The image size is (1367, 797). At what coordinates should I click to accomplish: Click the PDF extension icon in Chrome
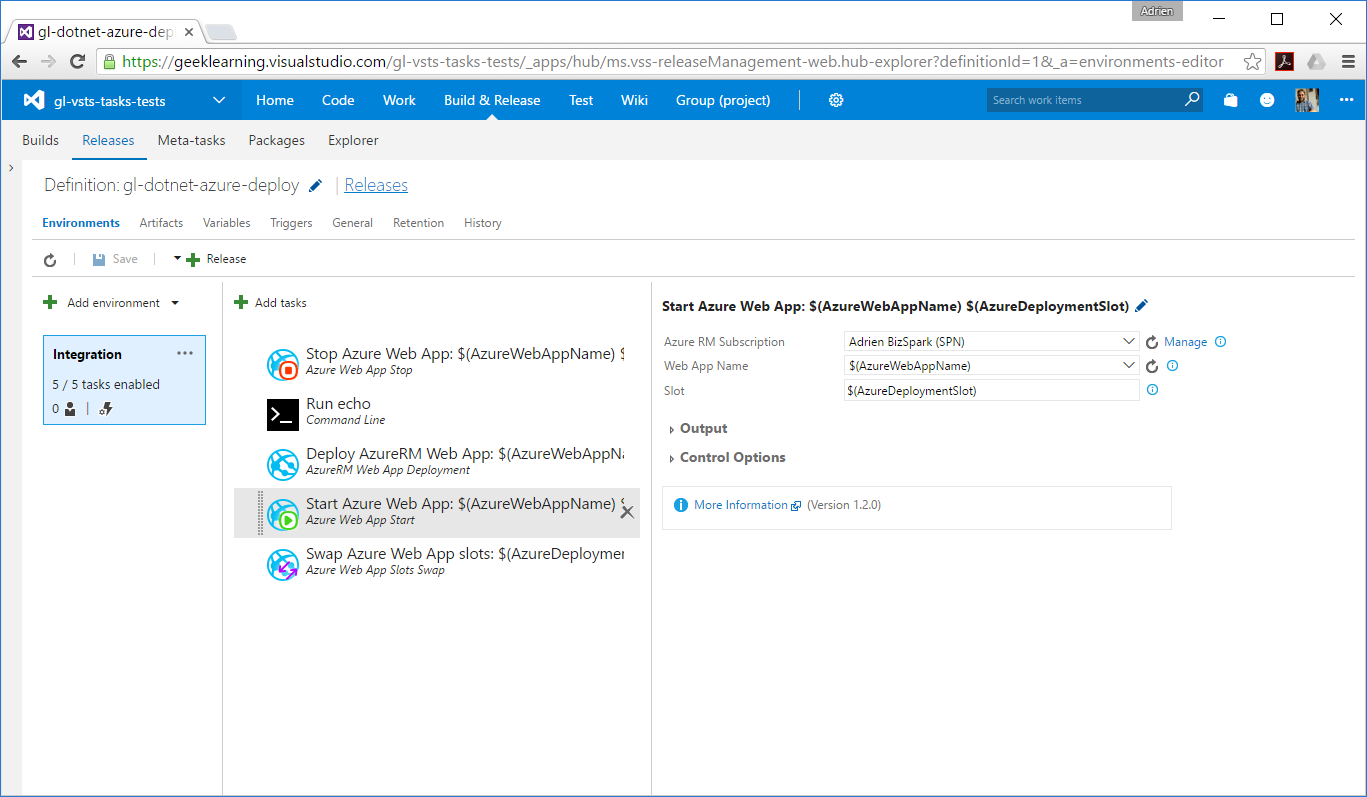1285,62
